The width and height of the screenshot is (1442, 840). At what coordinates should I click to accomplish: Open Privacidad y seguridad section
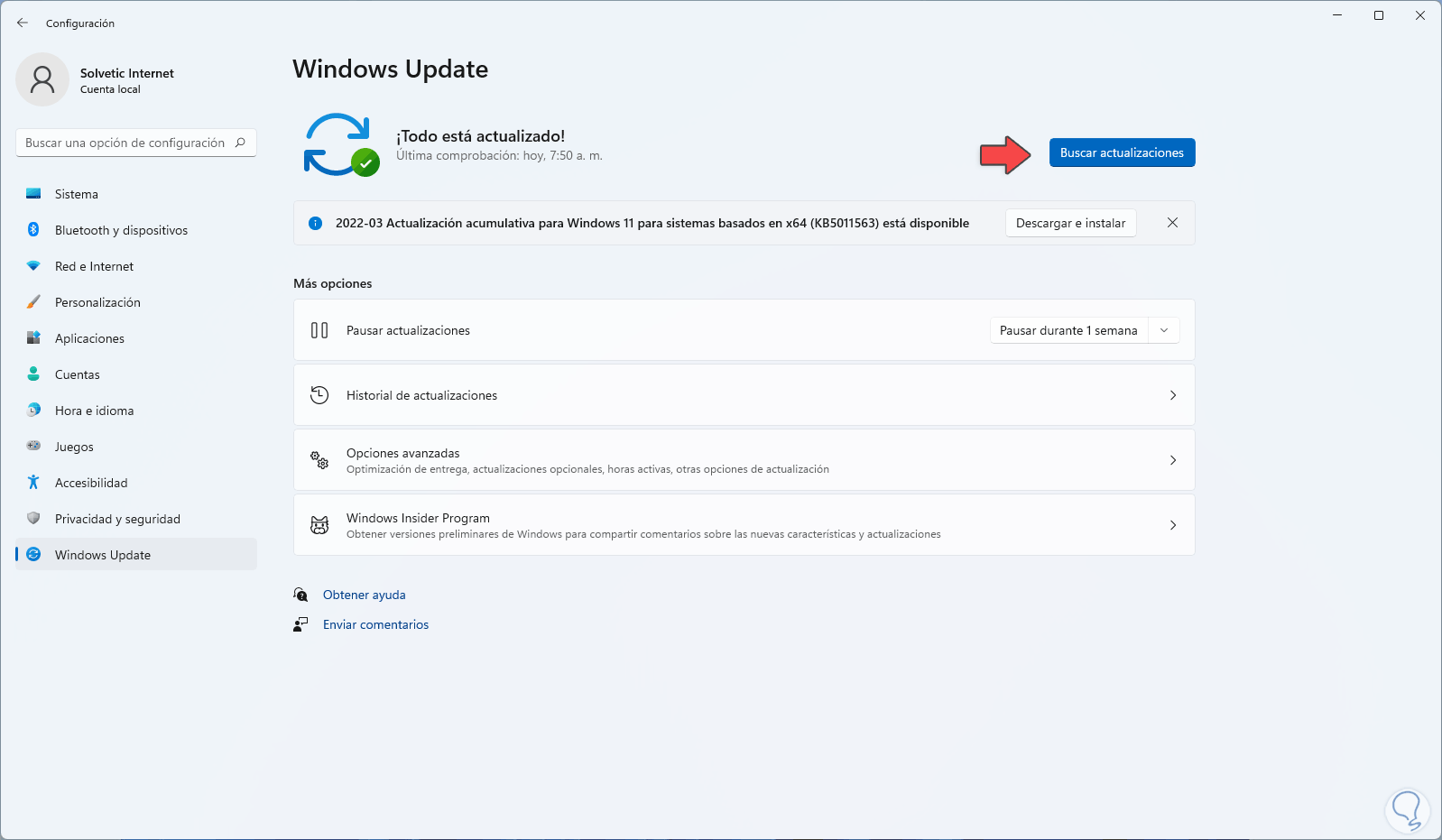click(x=136, y=519)
